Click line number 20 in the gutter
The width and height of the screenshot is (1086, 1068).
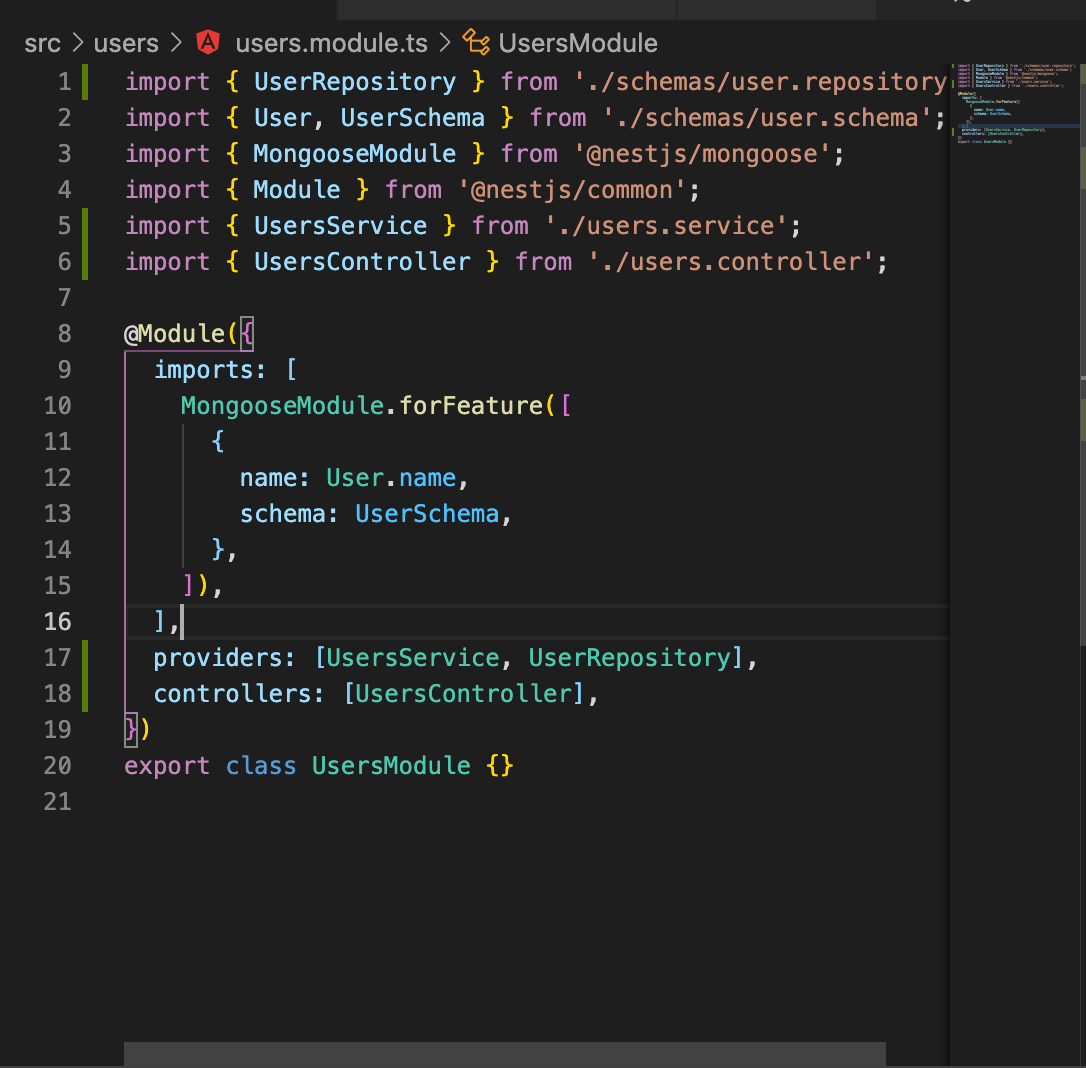(57, 766)
